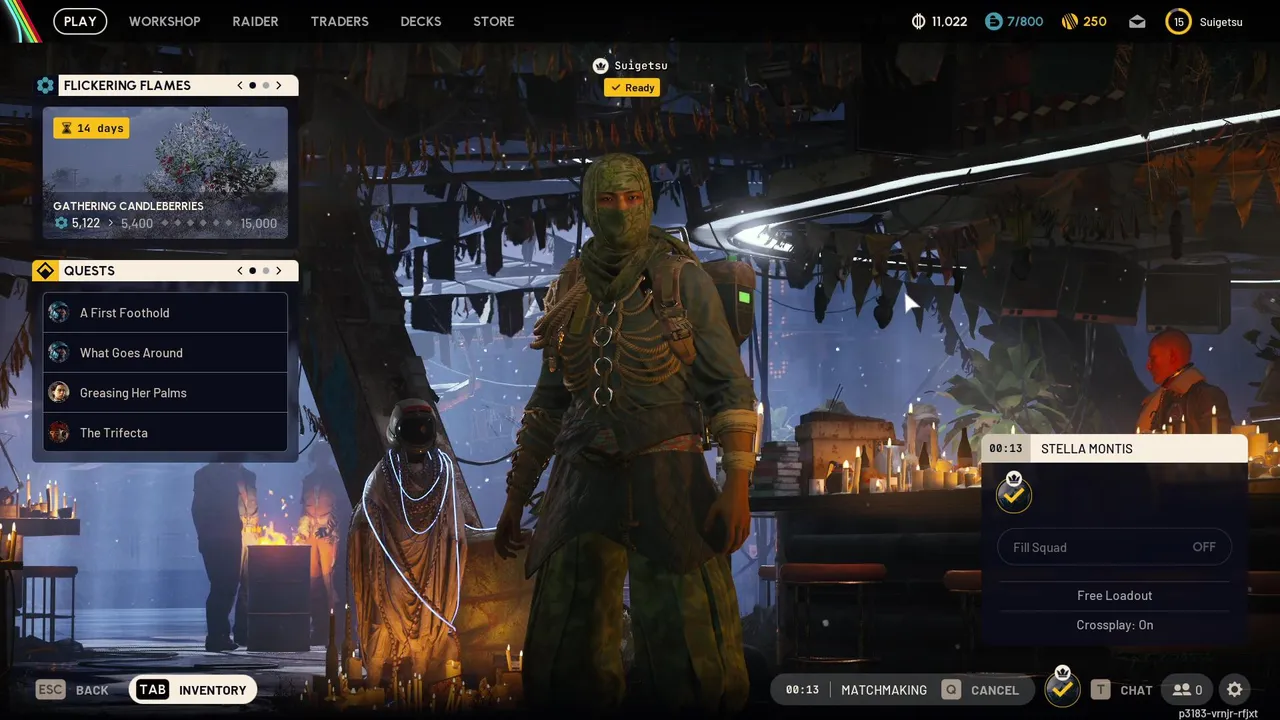Click the 00:13 timer in the bottom bar

pos(802,690)
